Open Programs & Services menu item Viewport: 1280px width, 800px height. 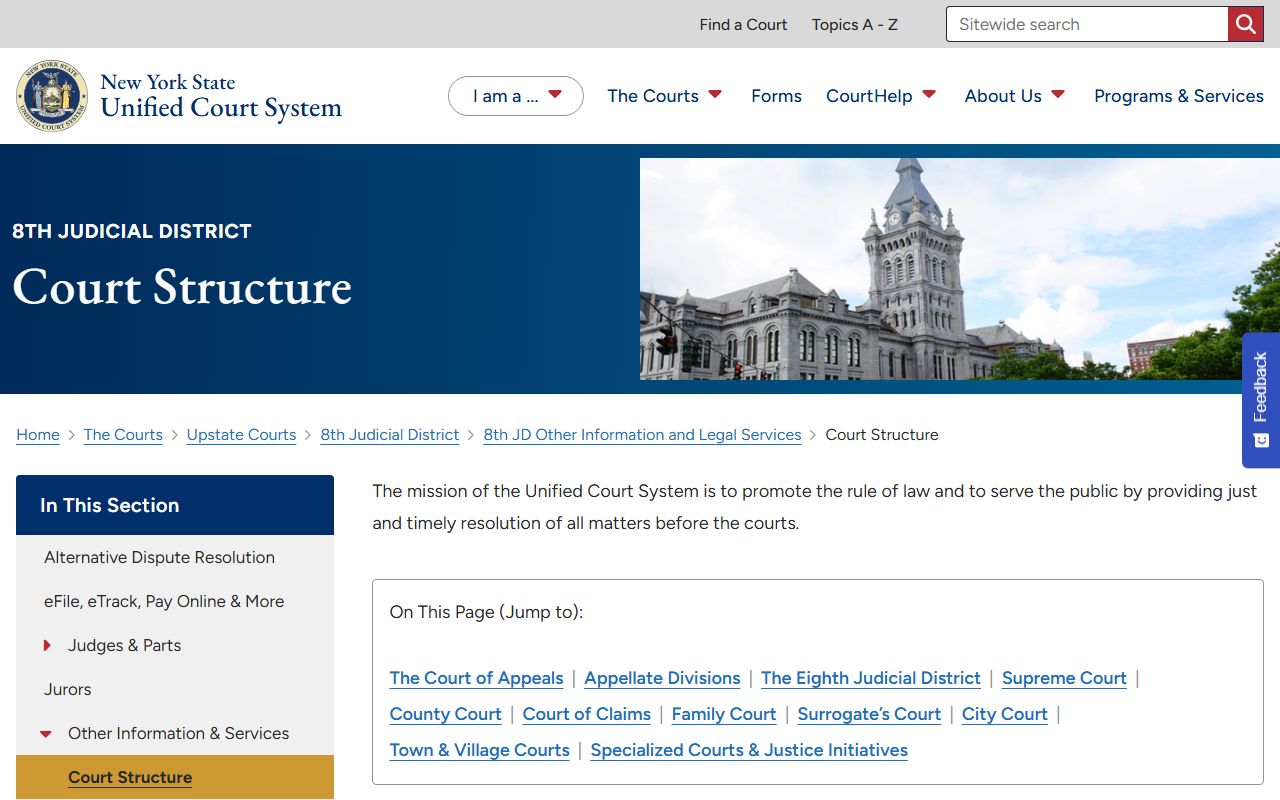(x=1179, y=96)
